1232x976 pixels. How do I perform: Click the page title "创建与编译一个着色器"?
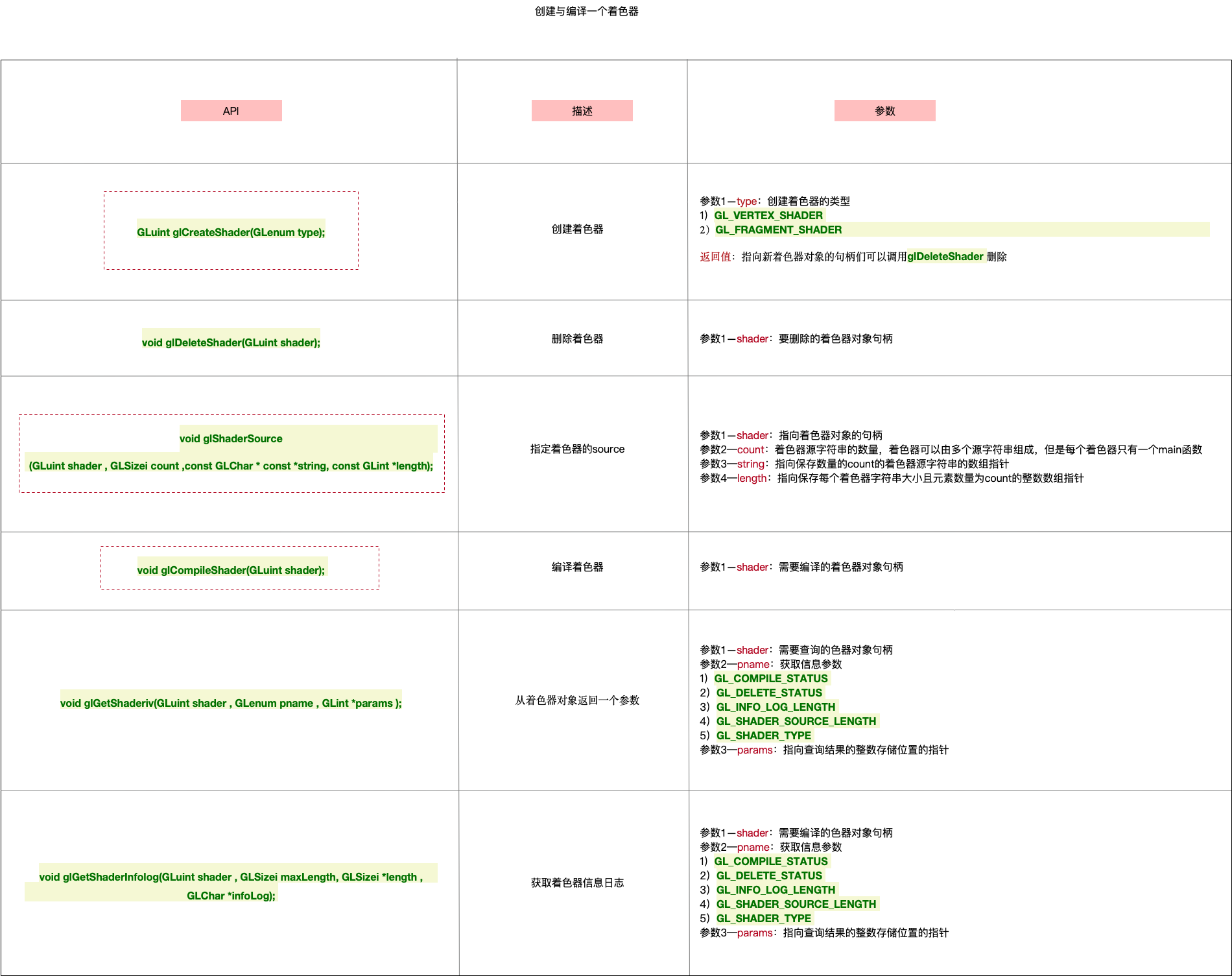click(586, 11)
